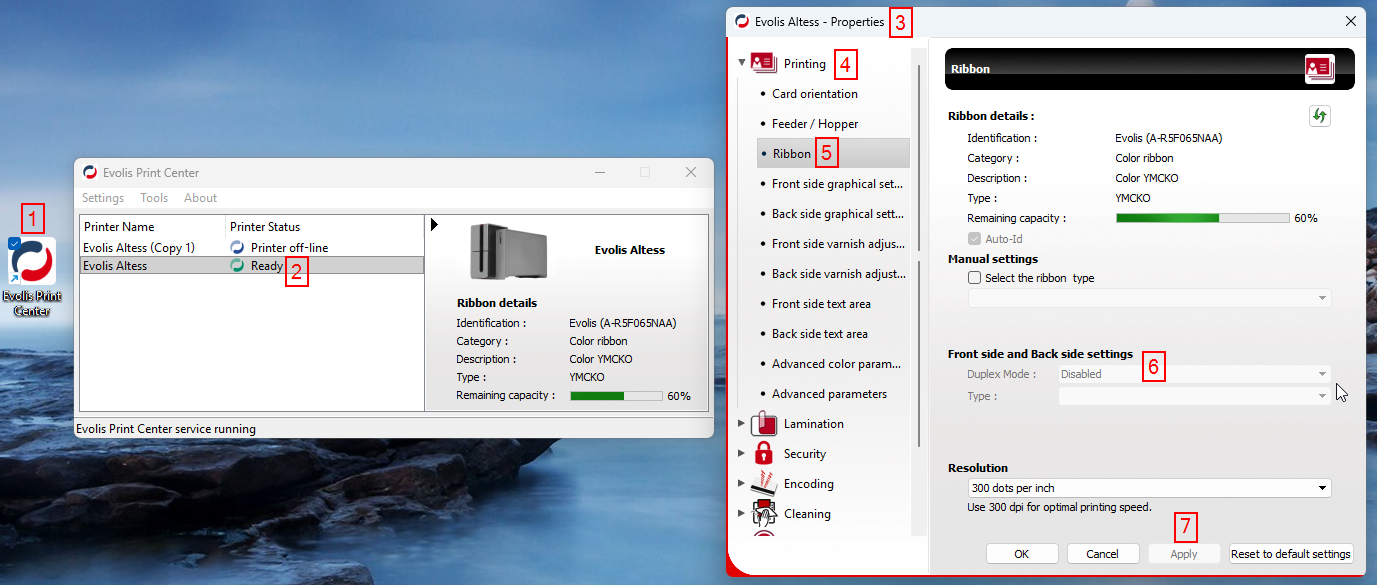Click the Encoding section icon

[x=764, y=483]
